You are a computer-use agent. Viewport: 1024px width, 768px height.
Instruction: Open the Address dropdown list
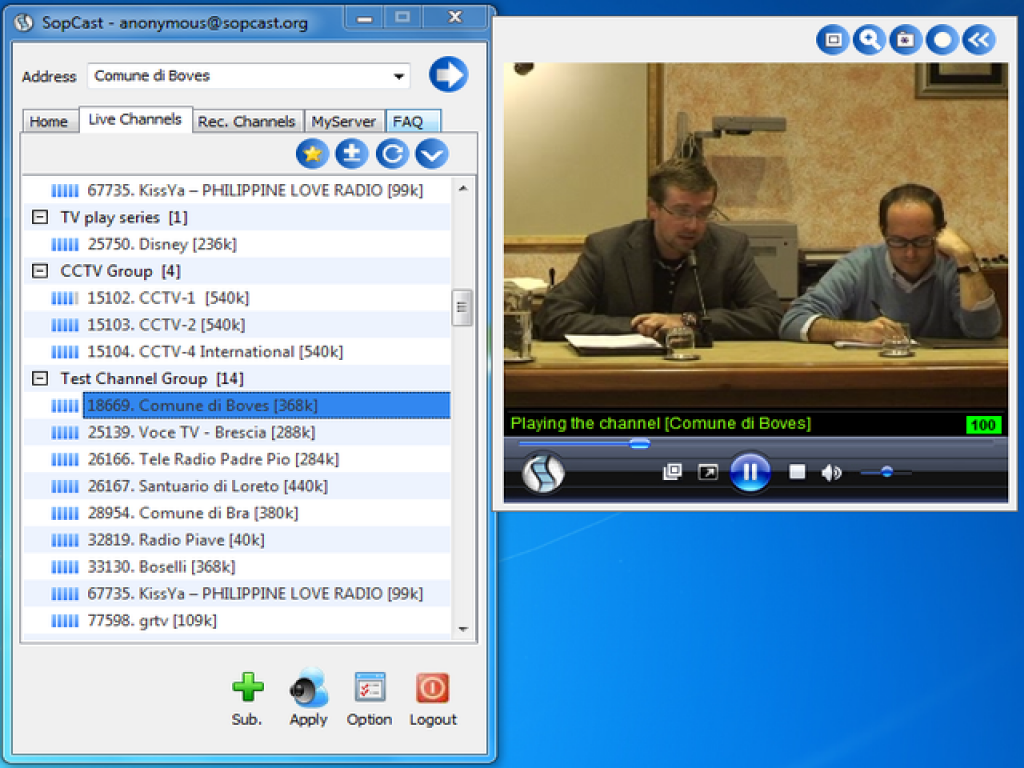click(398, 76)
